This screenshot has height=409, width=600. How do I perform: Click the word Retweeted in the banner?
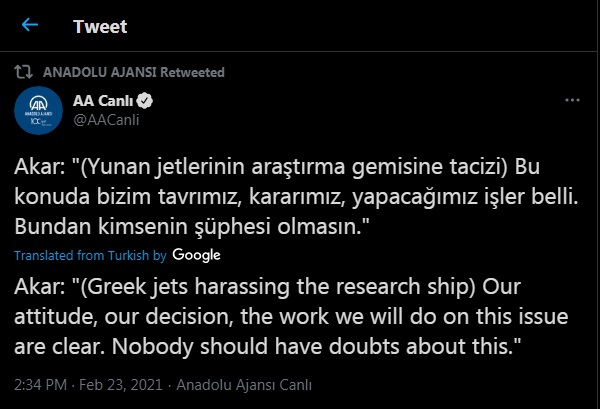point(194,72)
